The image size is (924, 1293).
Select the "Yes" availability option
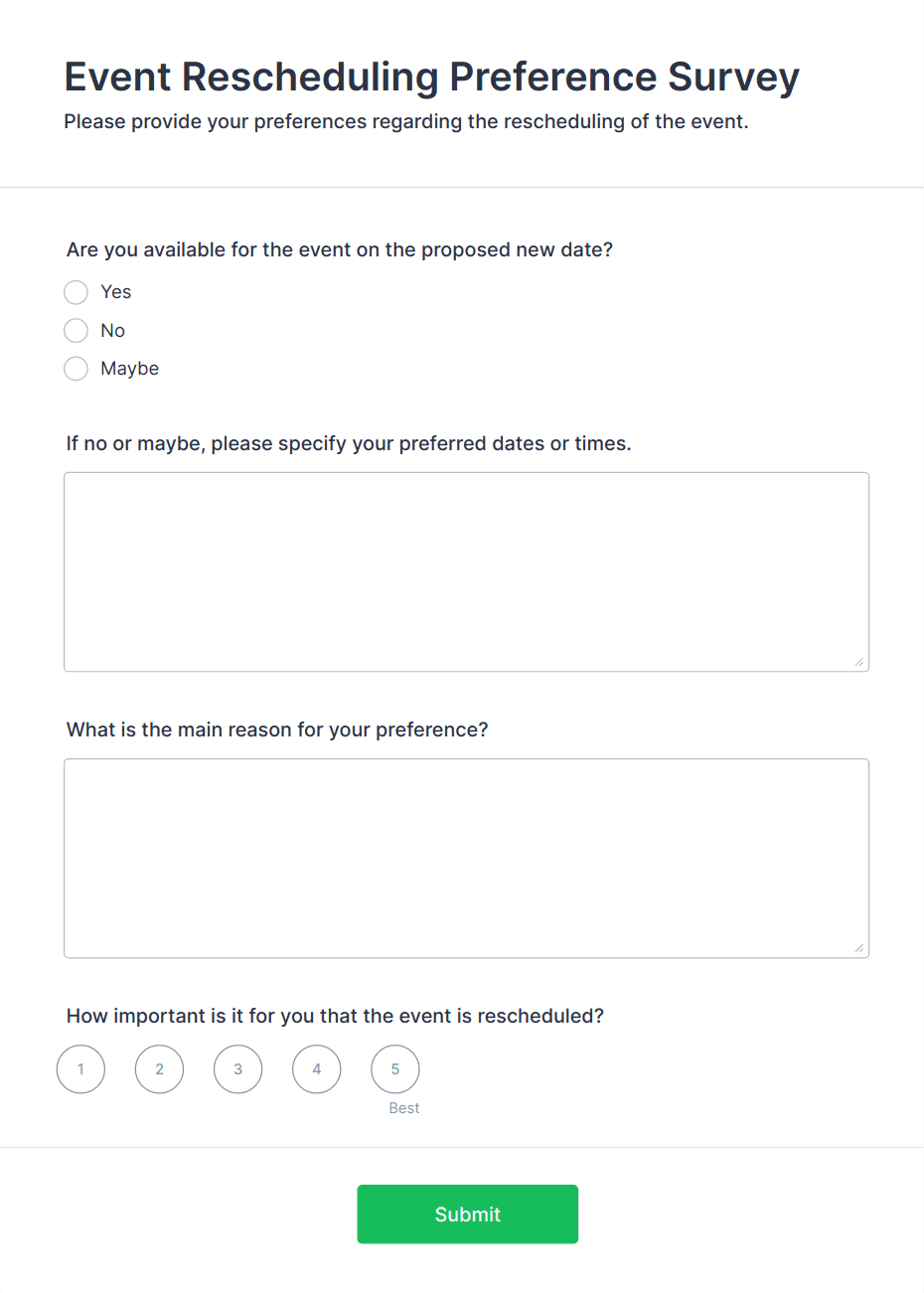[x=76, y=292]
